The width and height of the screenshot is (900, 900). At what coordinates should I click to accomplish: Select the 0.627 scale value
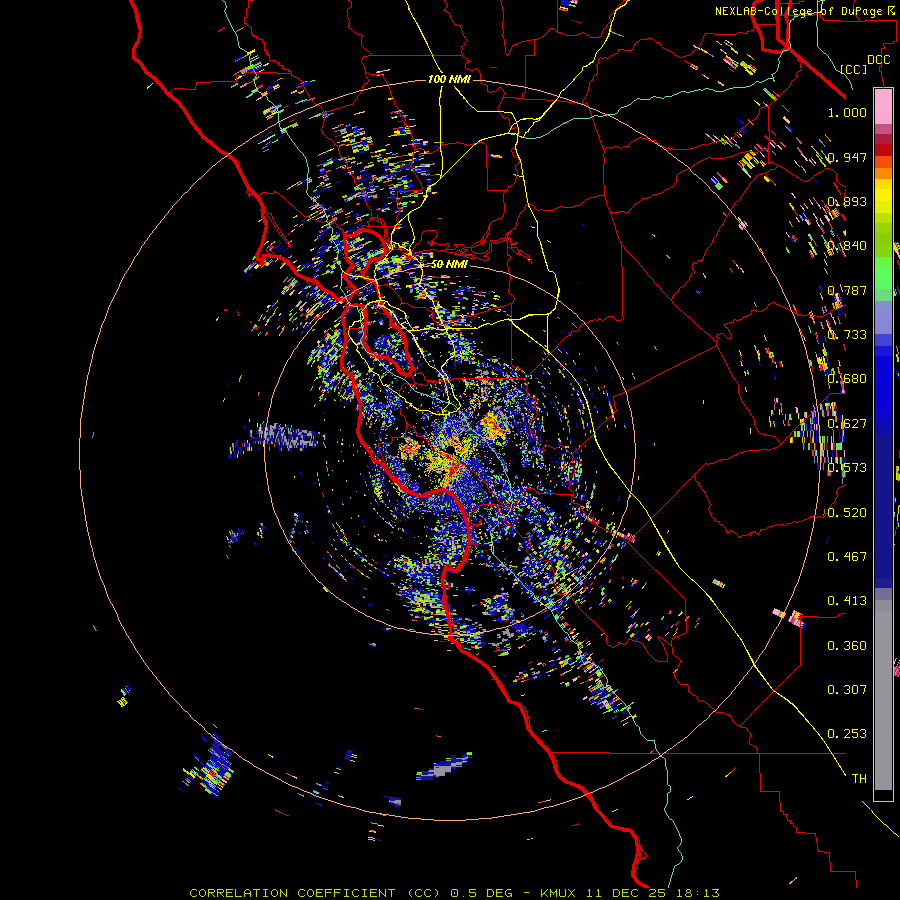(x=847, y=424)
